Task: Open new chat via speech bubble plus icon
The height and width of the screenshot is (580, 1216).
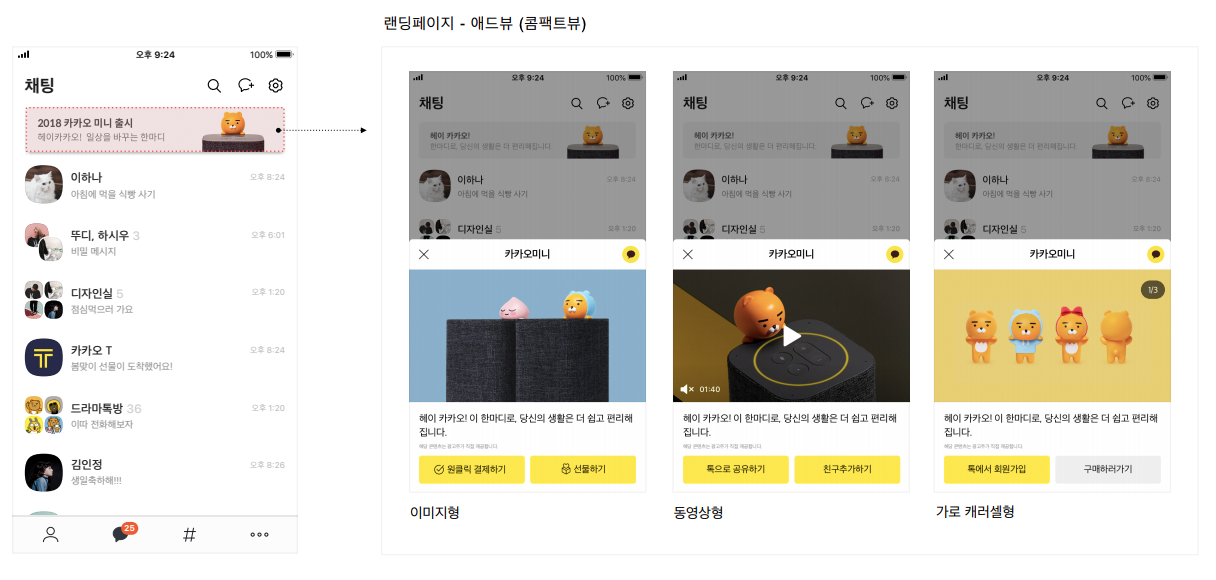Action: [x=245, y=86]
